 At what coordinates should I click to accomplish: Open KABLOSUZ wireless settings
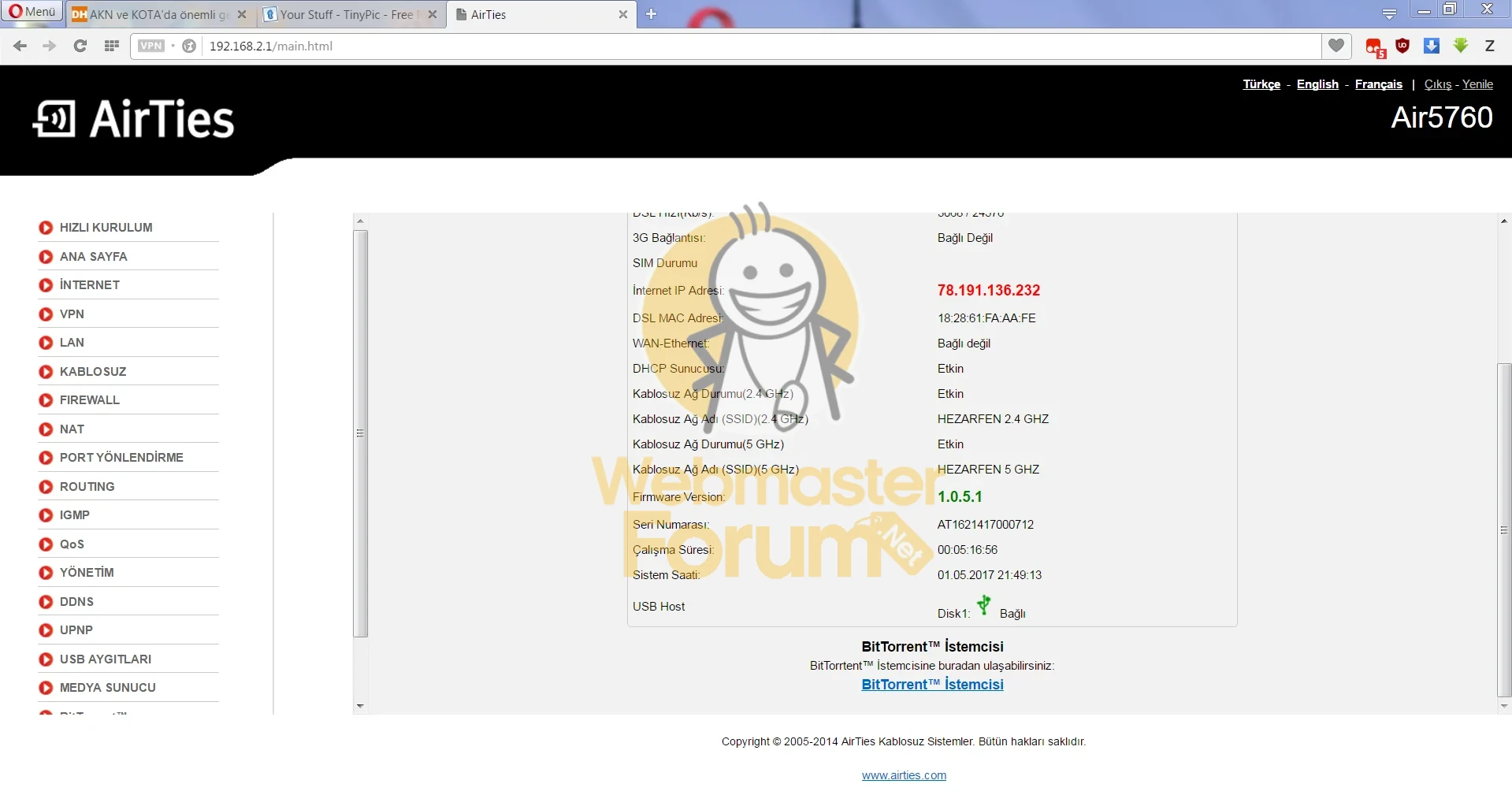click(x=92, y=372)
